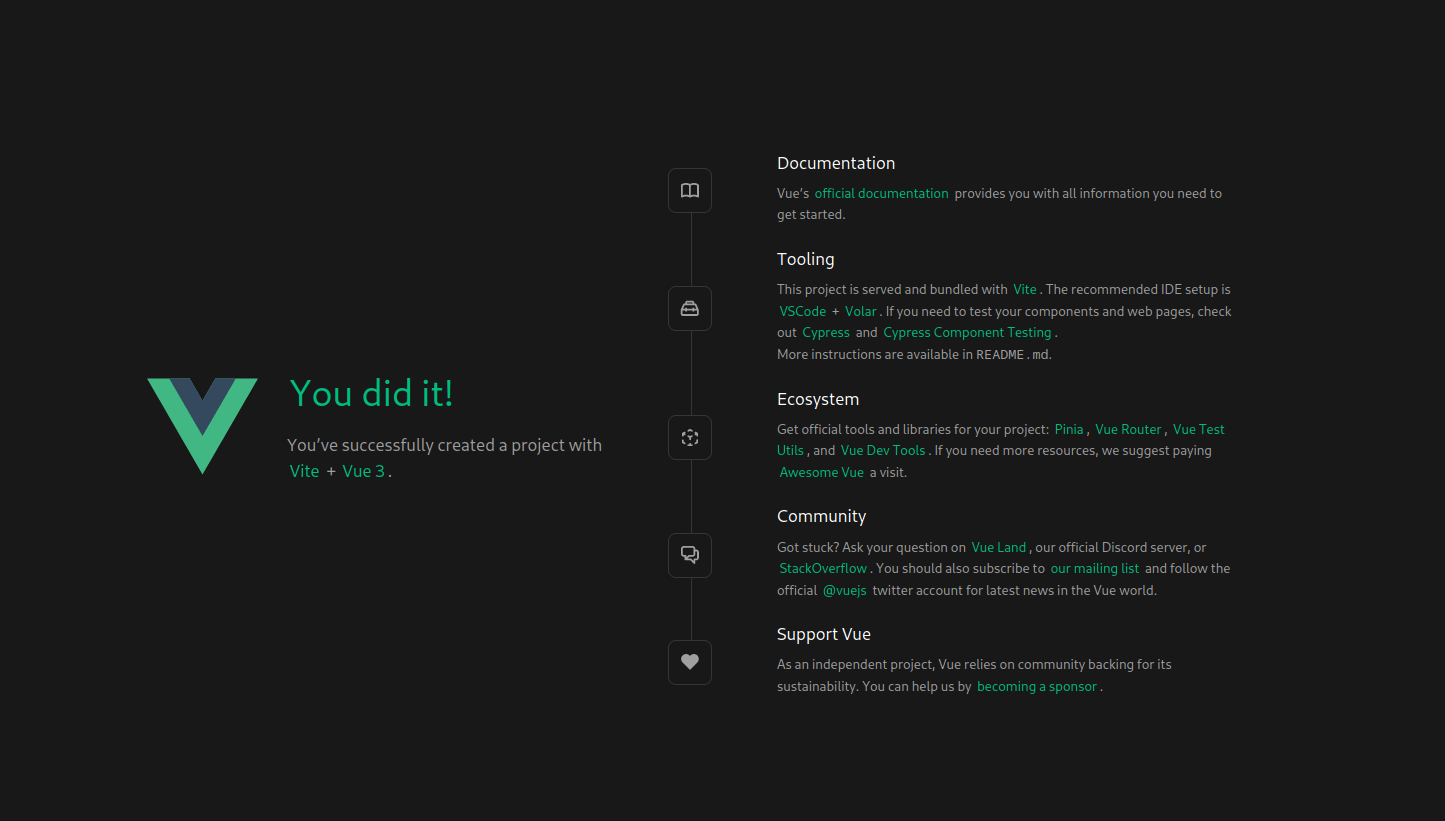This screenshot has width=1445, height=821.
Task: Click the Community chat bubbles icon
Action: (x=690, y=555)
